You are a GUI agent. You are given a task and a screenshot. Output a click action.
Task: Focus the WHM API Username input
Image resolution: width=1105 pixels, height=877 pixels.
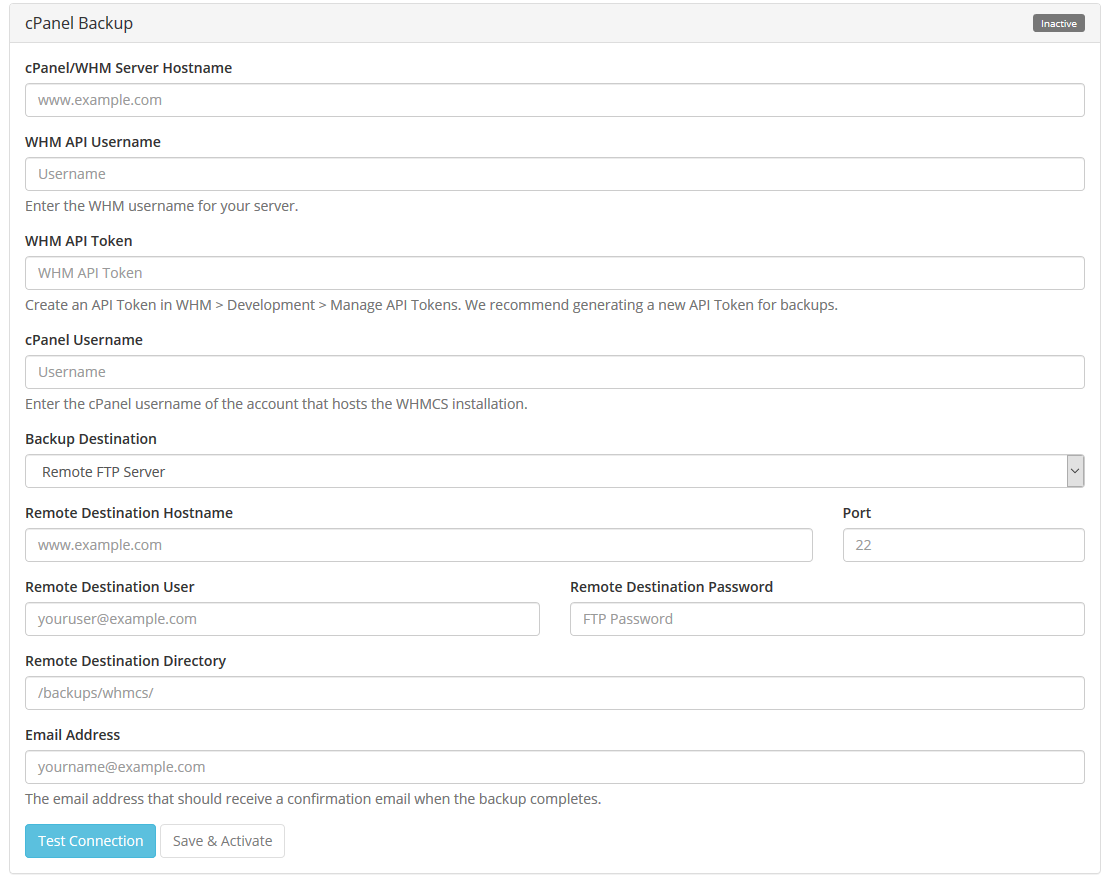coord(555,174)
